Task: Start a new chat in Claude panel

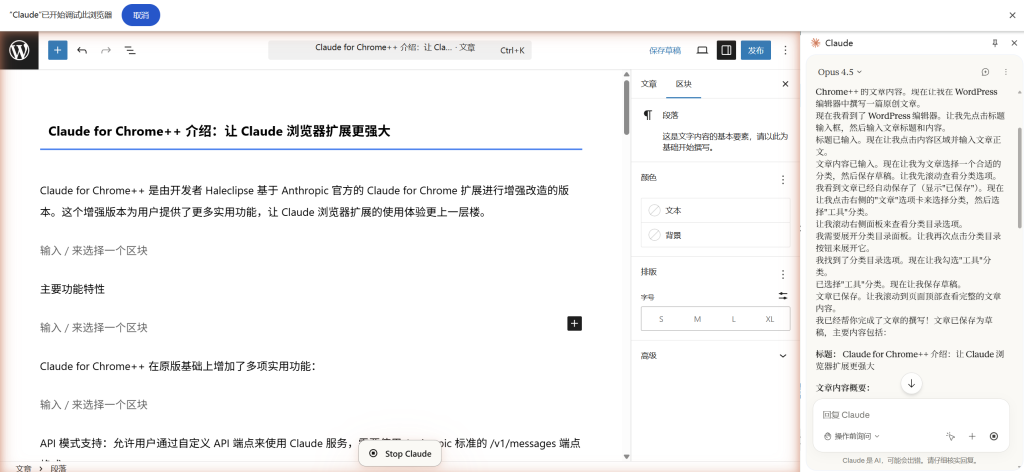Action: 985,72
